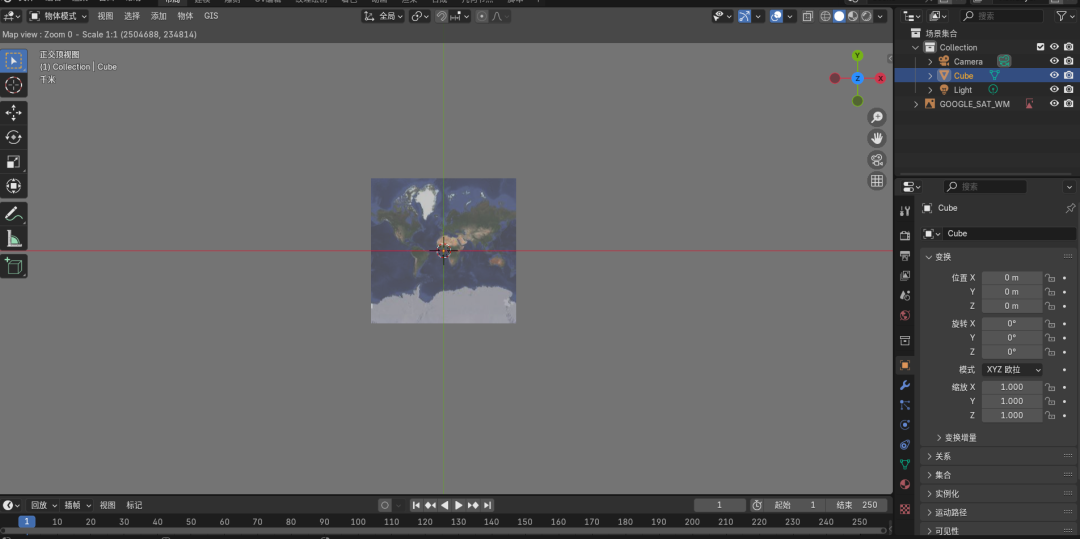Activate the 3D Cursor tool
Image resolution: width=1080 pixels, height=539 pixels.
point(14,85)
